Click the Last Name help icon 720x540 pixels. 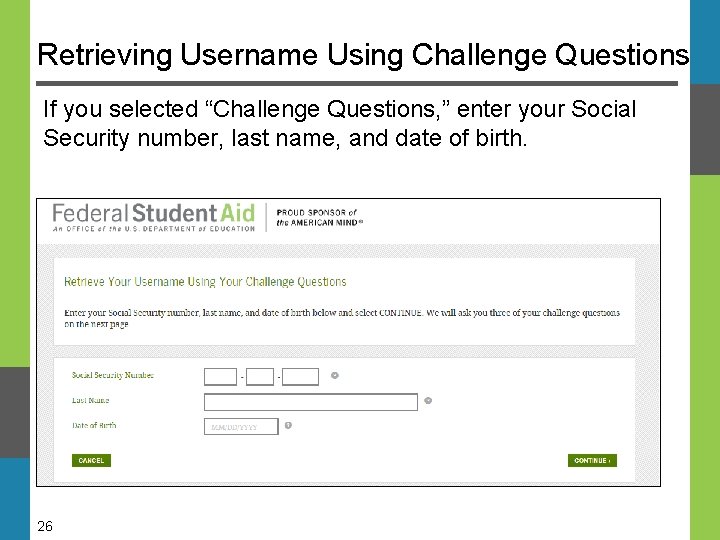pyautogui.click(x=428, y=401)
